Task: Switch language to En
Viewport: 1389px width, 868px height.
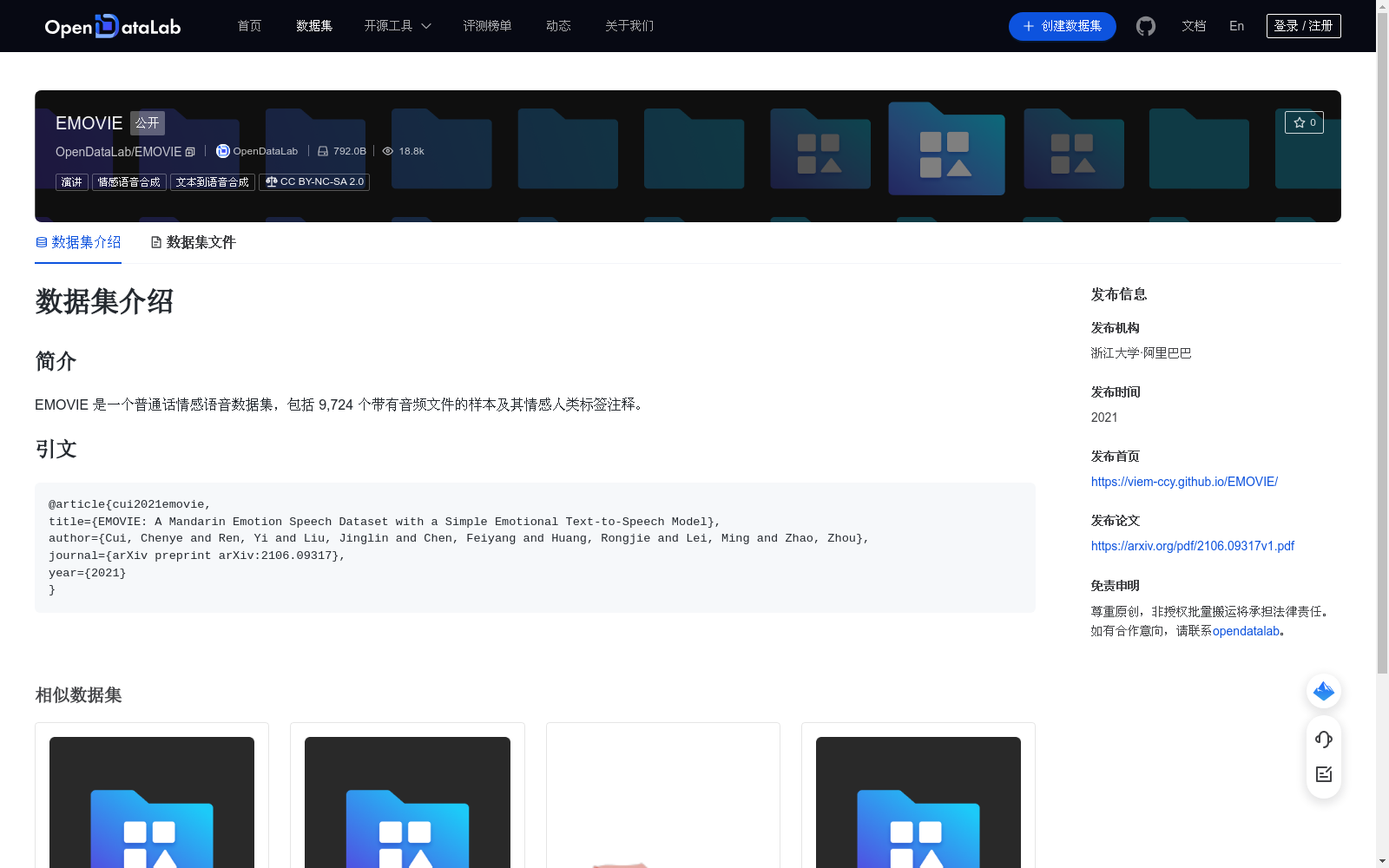Action: (x=1236, y=26)
